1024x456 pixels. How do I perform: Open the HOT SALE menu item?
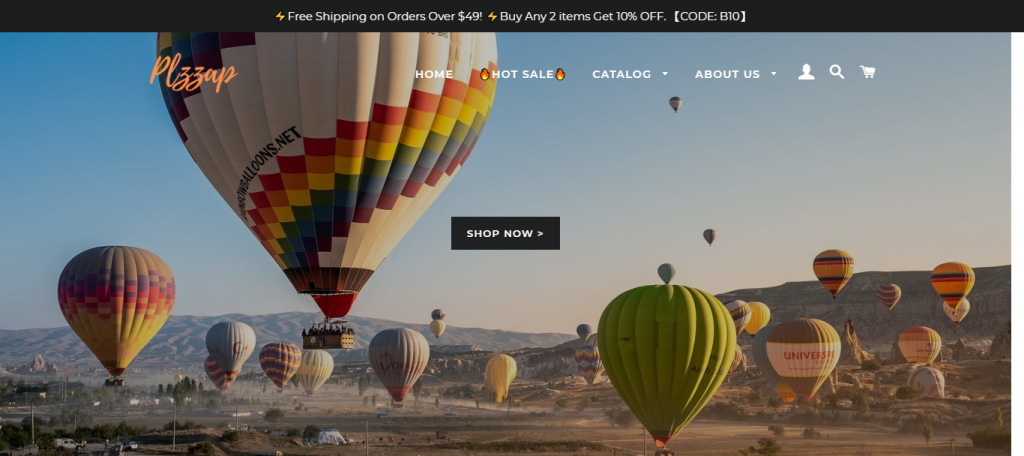point(522,74)
